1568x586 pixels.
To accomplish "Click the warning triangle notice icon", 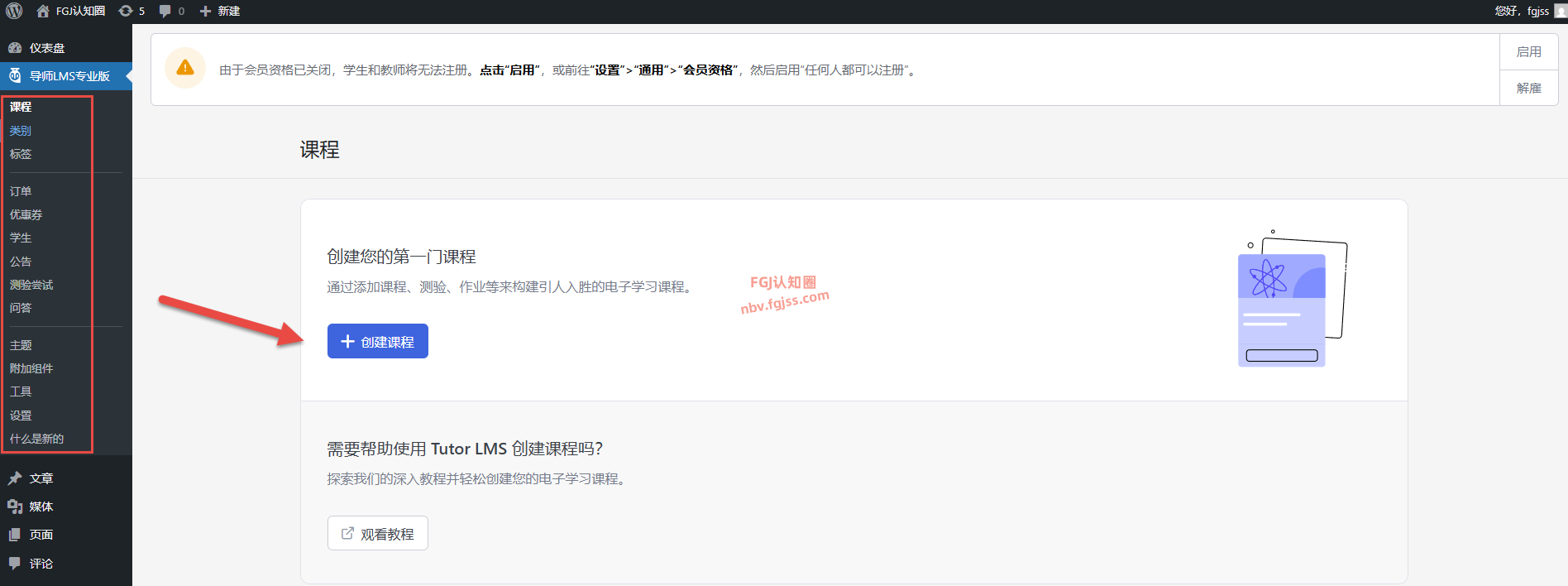I will click(x=185, y=68).
